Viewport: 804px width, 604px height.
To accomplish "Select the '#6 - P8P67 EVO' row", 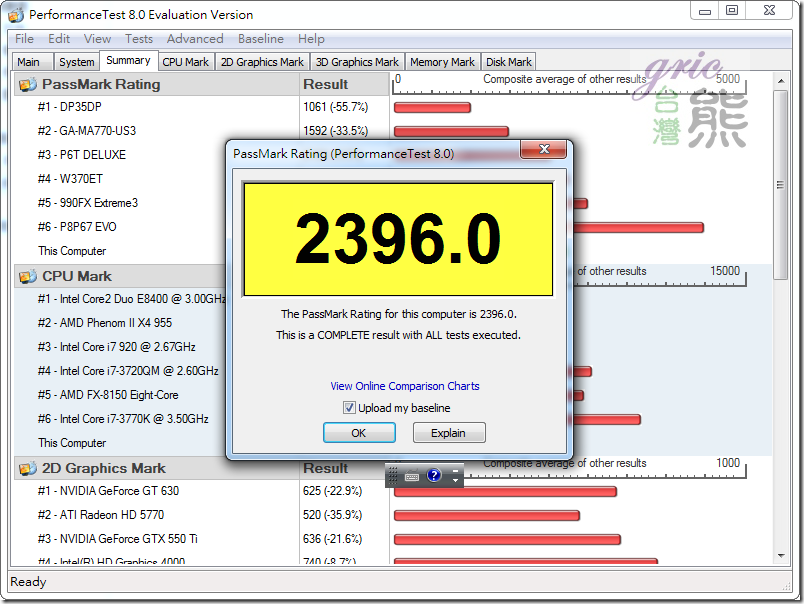I will click(x=77, y=227).
